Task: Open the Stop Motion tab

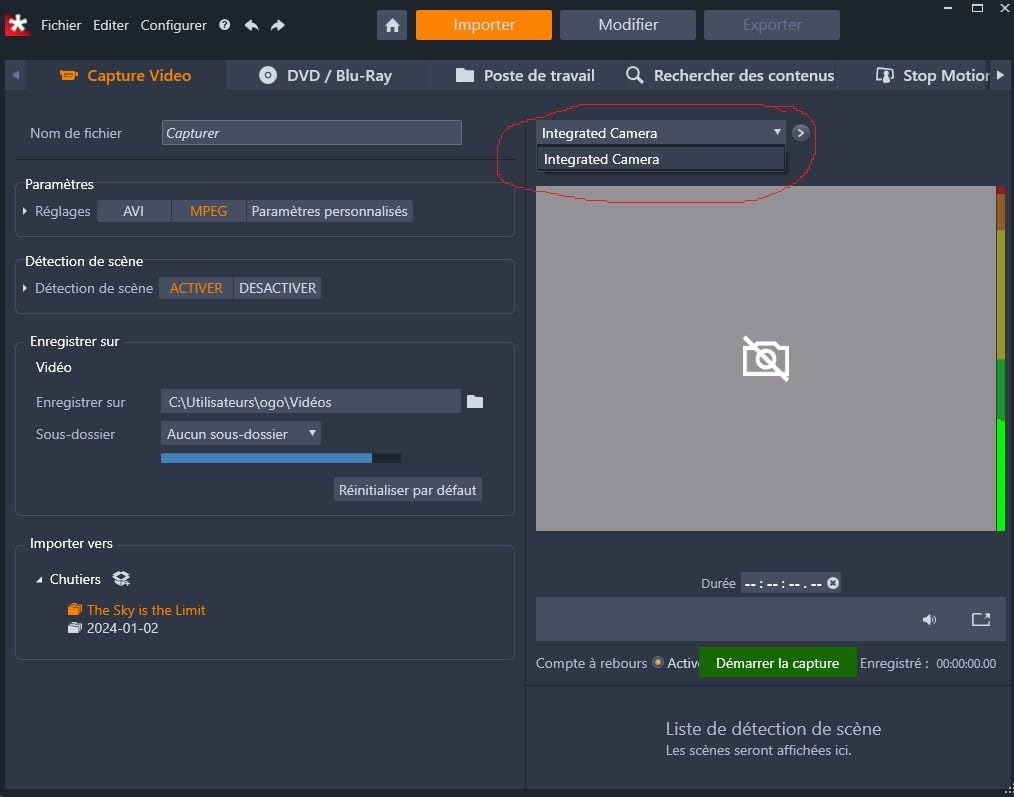Action: [932, 76]
